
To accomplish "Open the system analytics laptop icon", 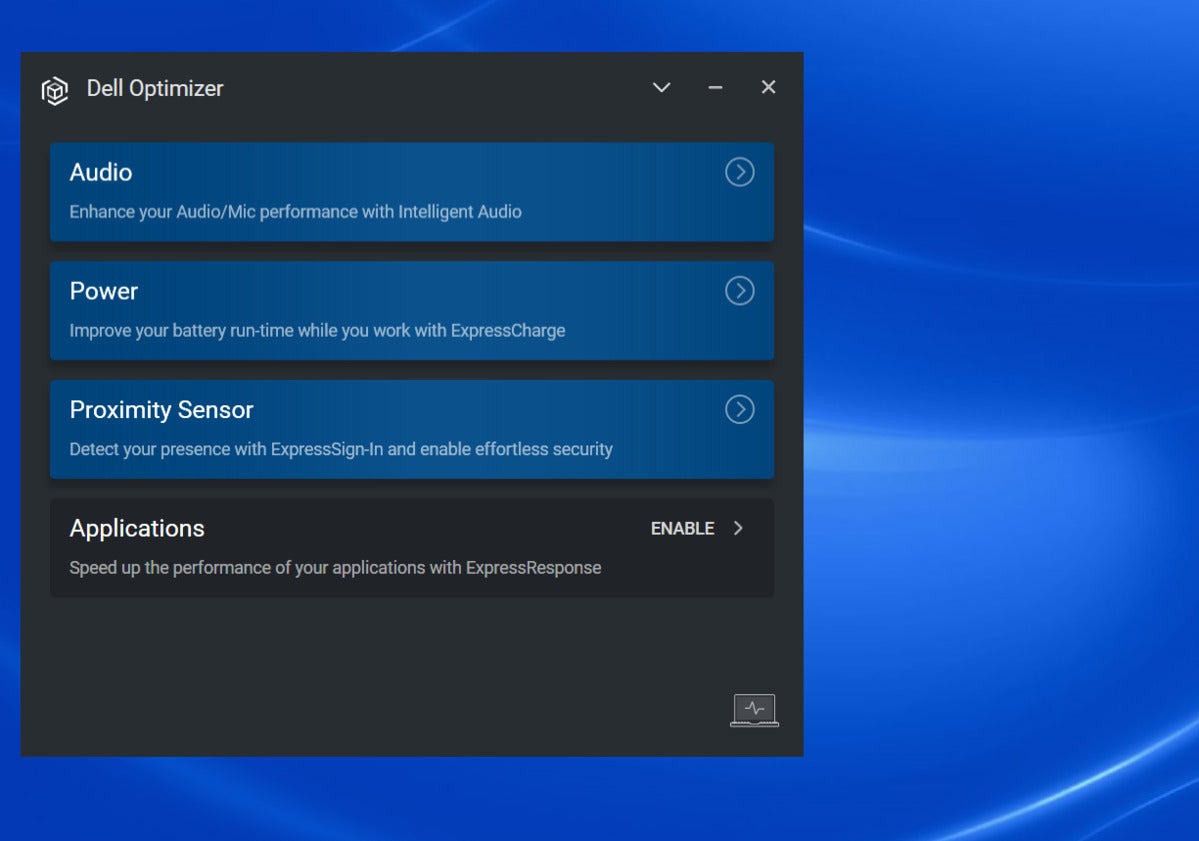I will (755, 710).
